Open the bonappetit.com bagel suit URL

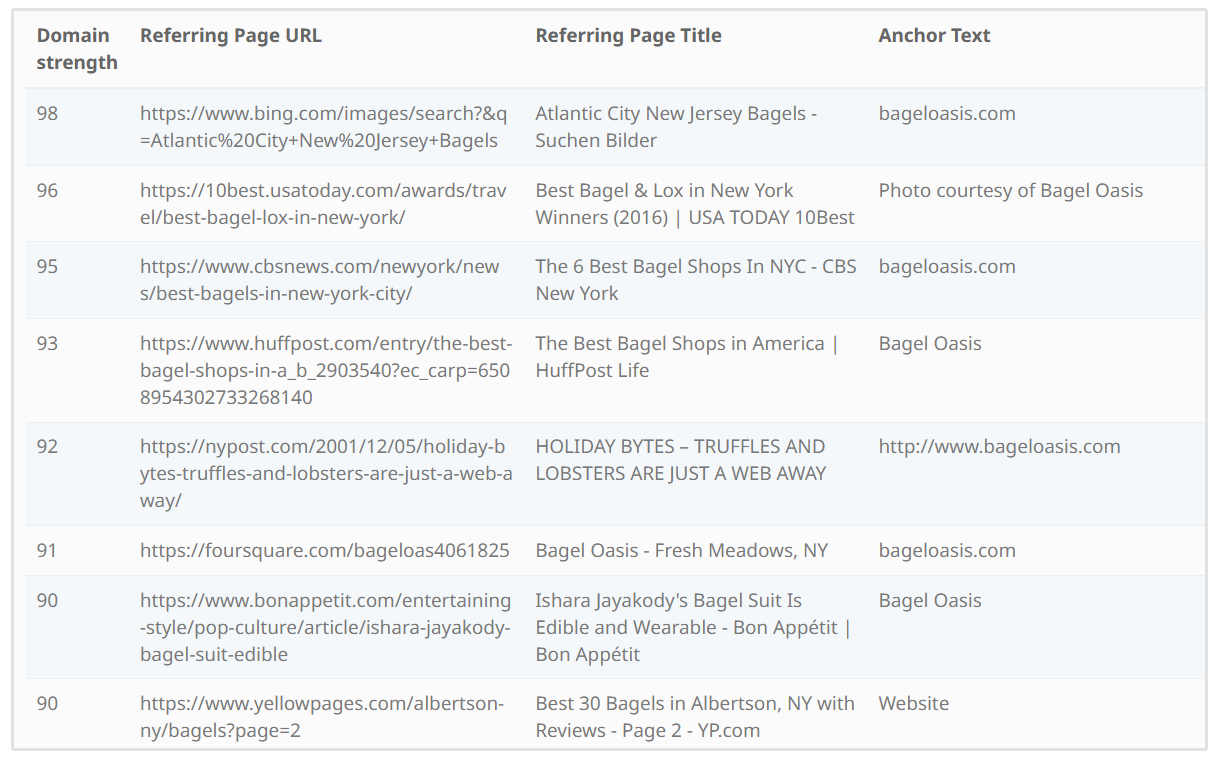tap(325, 627)
